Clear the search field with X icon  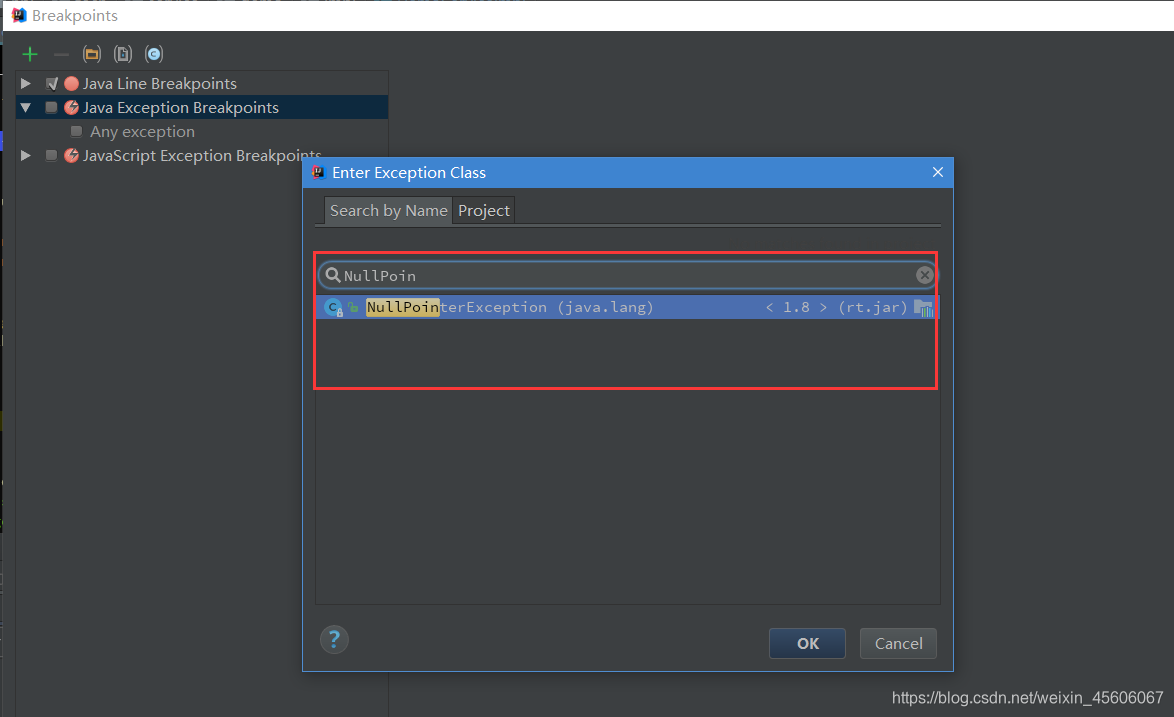point(925,275)
